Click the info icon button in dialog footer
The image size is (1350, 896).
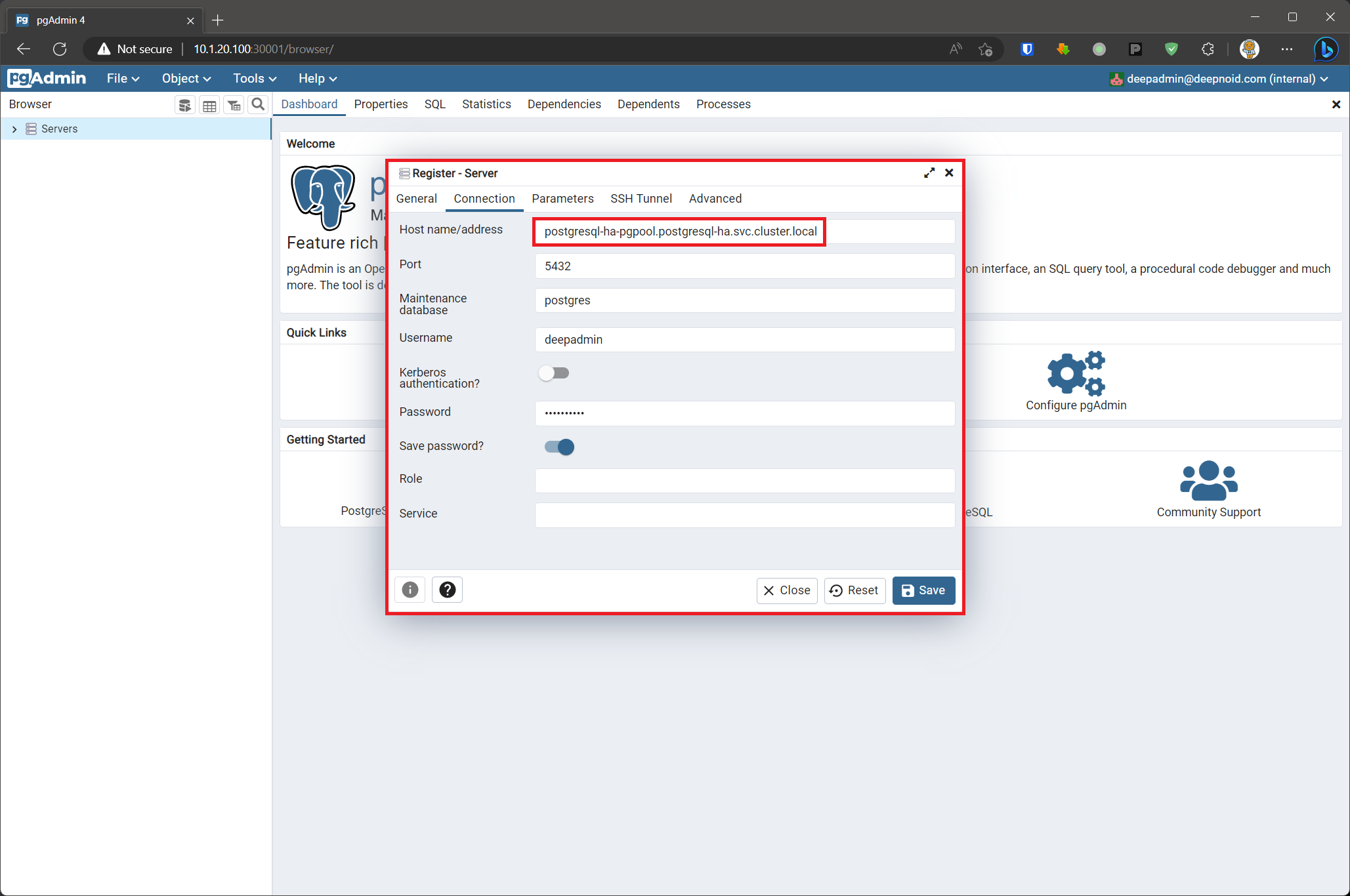(x=410, y=590)
